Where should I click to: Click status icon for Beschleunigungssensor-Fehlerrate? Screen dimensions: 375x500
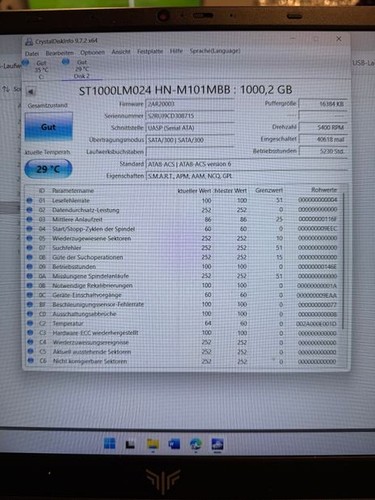30,304
